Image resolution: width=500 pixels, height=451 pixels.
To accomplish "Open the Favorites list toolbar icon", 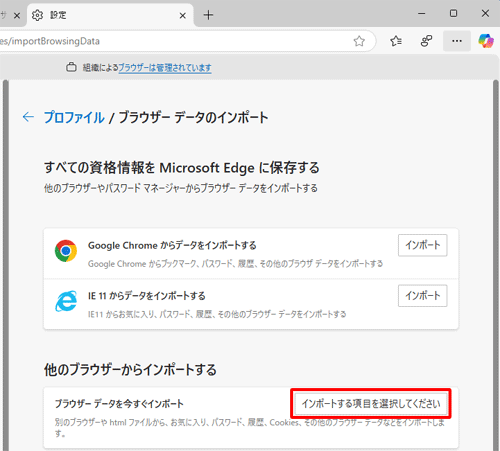I will click(x=396, y=41).
